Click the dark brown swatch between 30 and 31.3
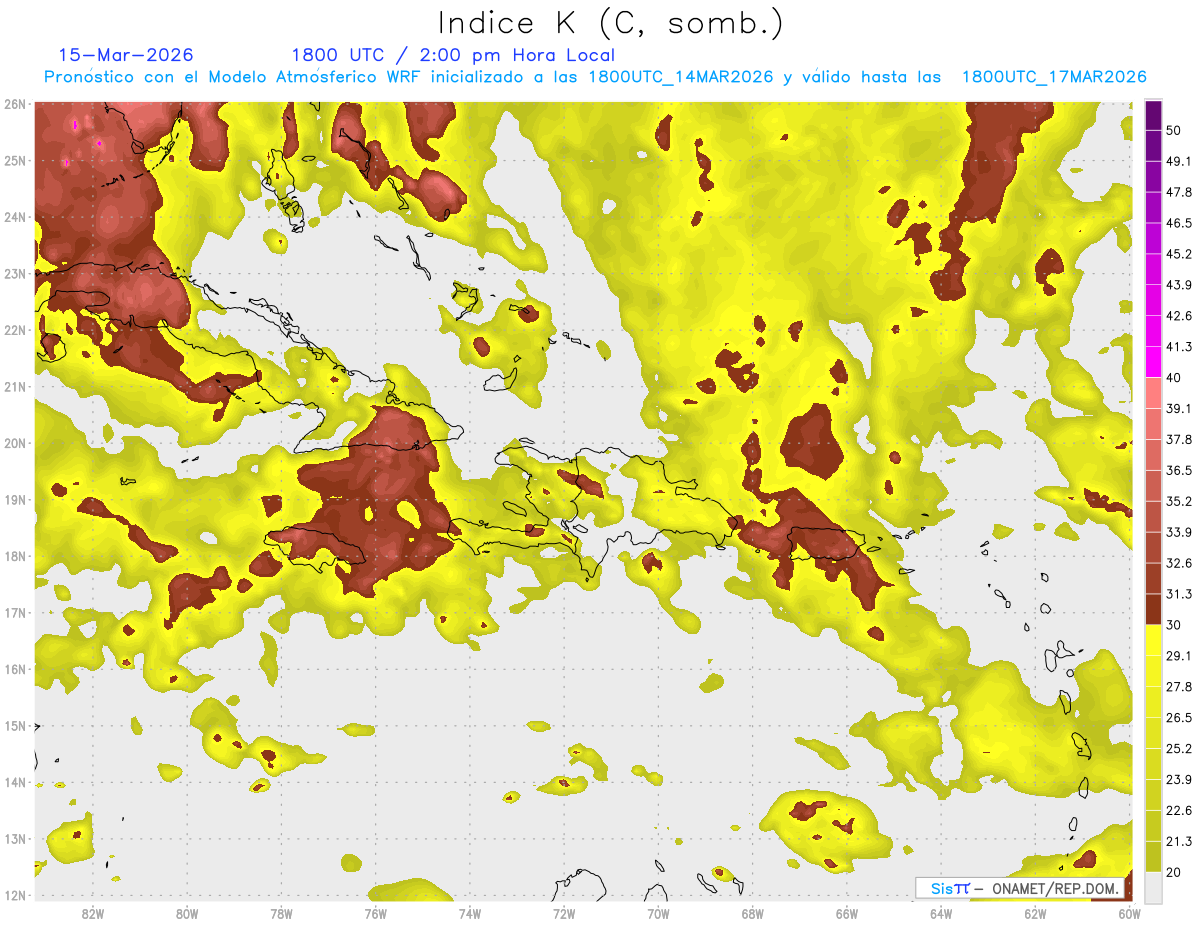Image resolution: width=1200 pixels, height=927 pixels. click(x=1153, y=609)
